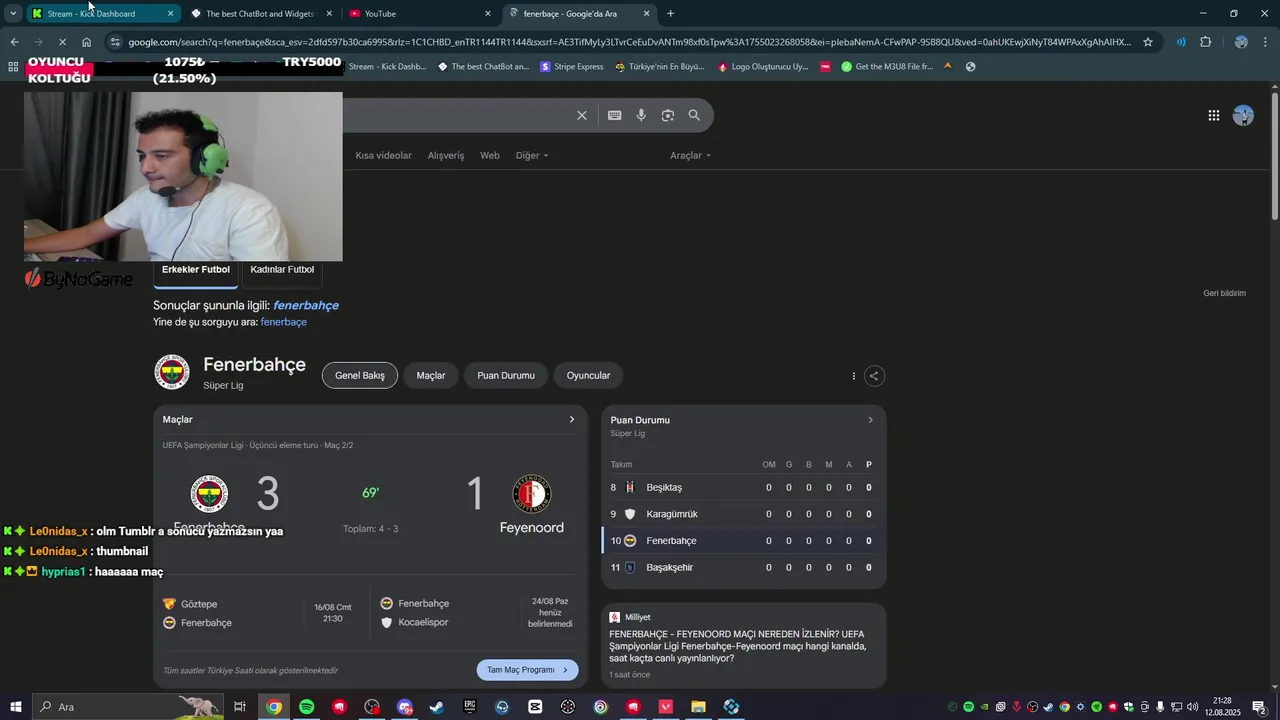The height and width of the screenshot is (720, 1280).
Task: Go to the browser home page
Action: 86,42
